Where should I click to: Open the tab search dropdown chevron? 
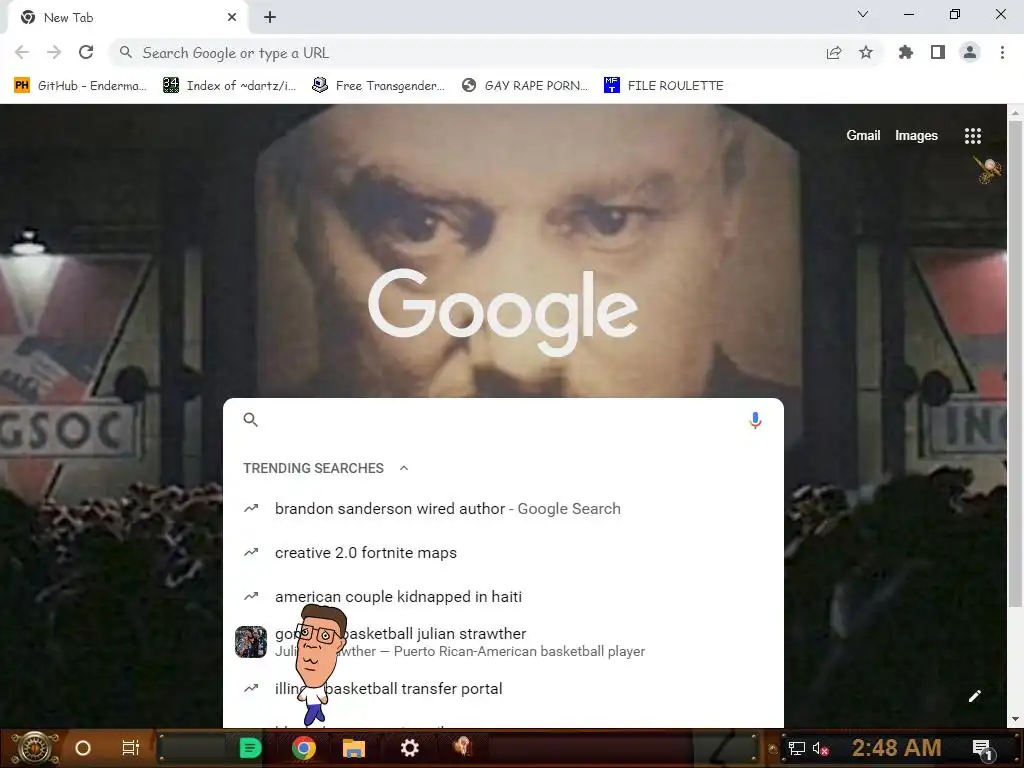pos(863,14)
